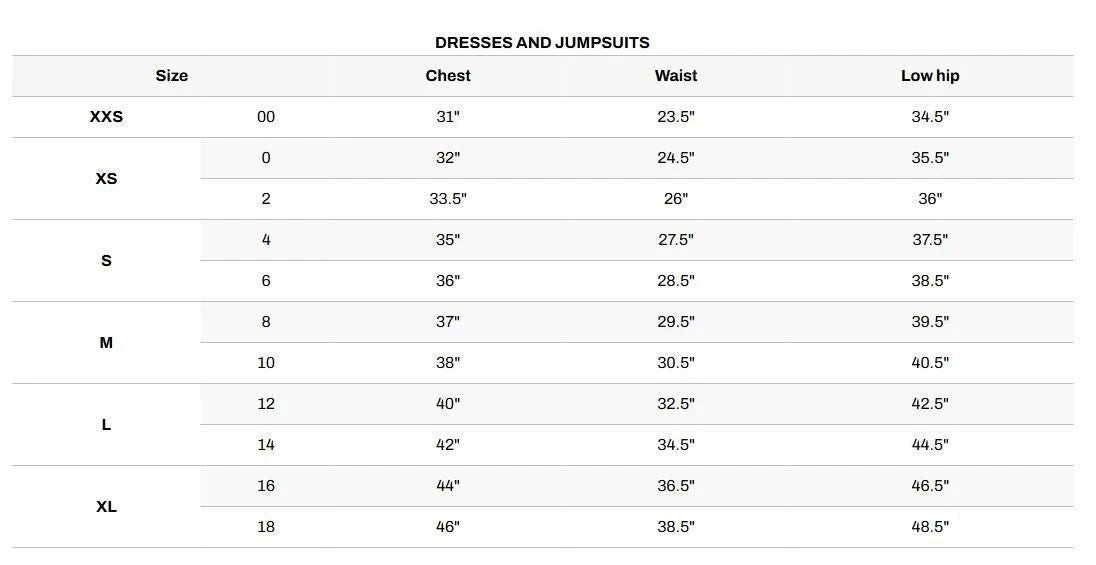Click the 40" chest value for size 12
1096x565 pixels.
coord(448,404)
